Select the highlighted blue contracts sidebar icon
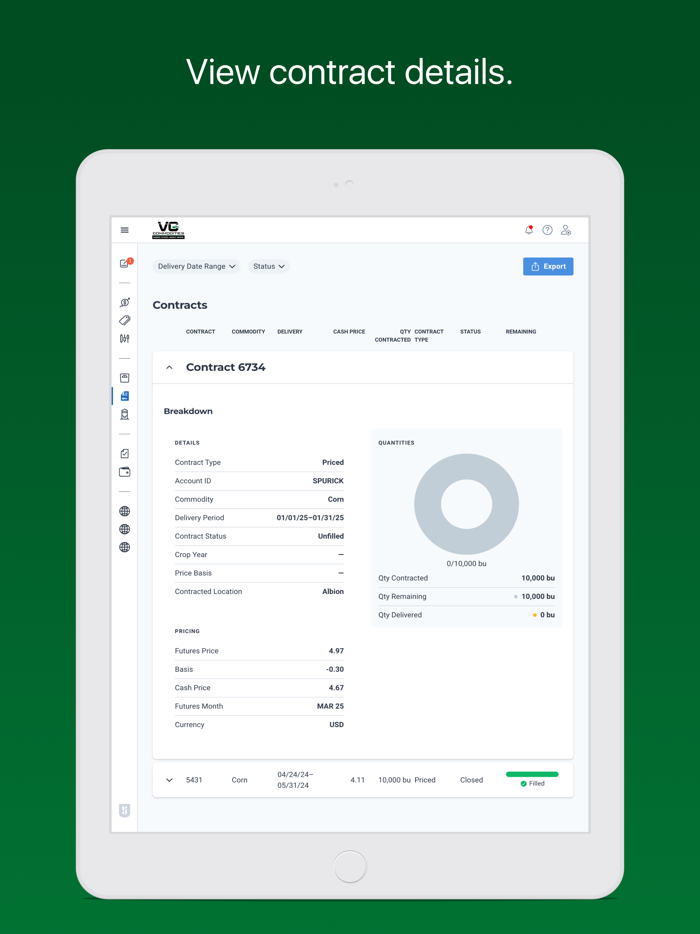700x934 pixels. [x=125, y=396]
